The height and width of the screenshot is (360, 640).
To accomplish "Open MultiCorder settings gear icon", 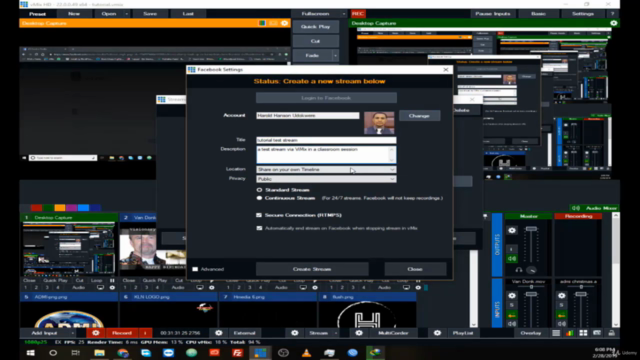I will coord(359,333).
